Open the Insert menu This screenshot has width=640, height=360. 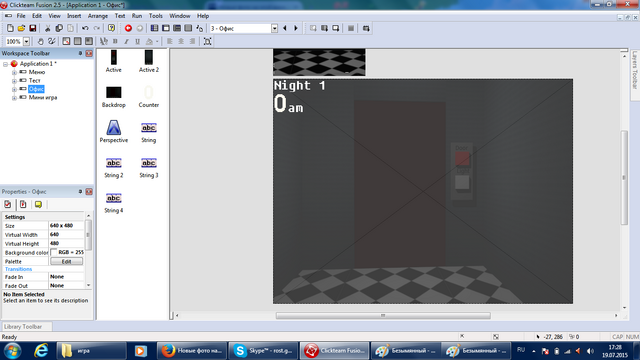74,16
